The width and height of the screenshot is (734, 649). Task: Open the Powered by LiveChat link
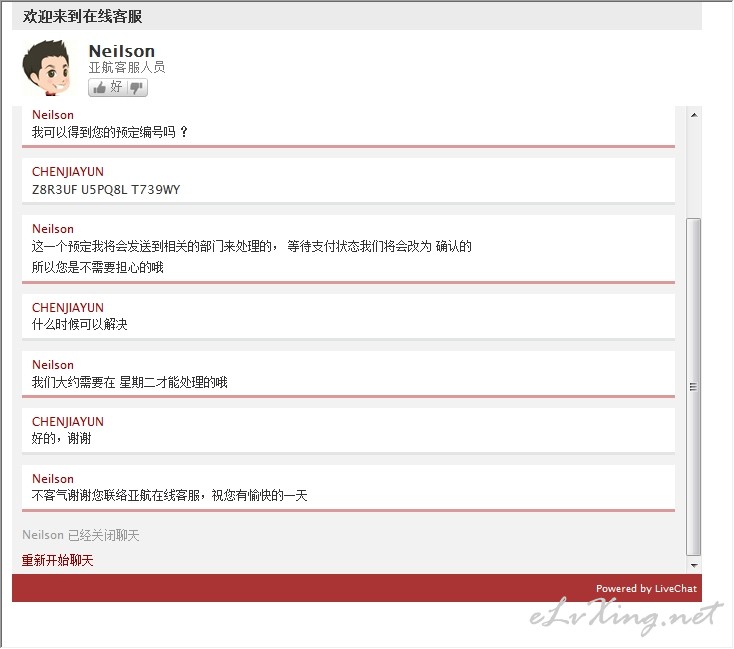[x=646, y=589]
